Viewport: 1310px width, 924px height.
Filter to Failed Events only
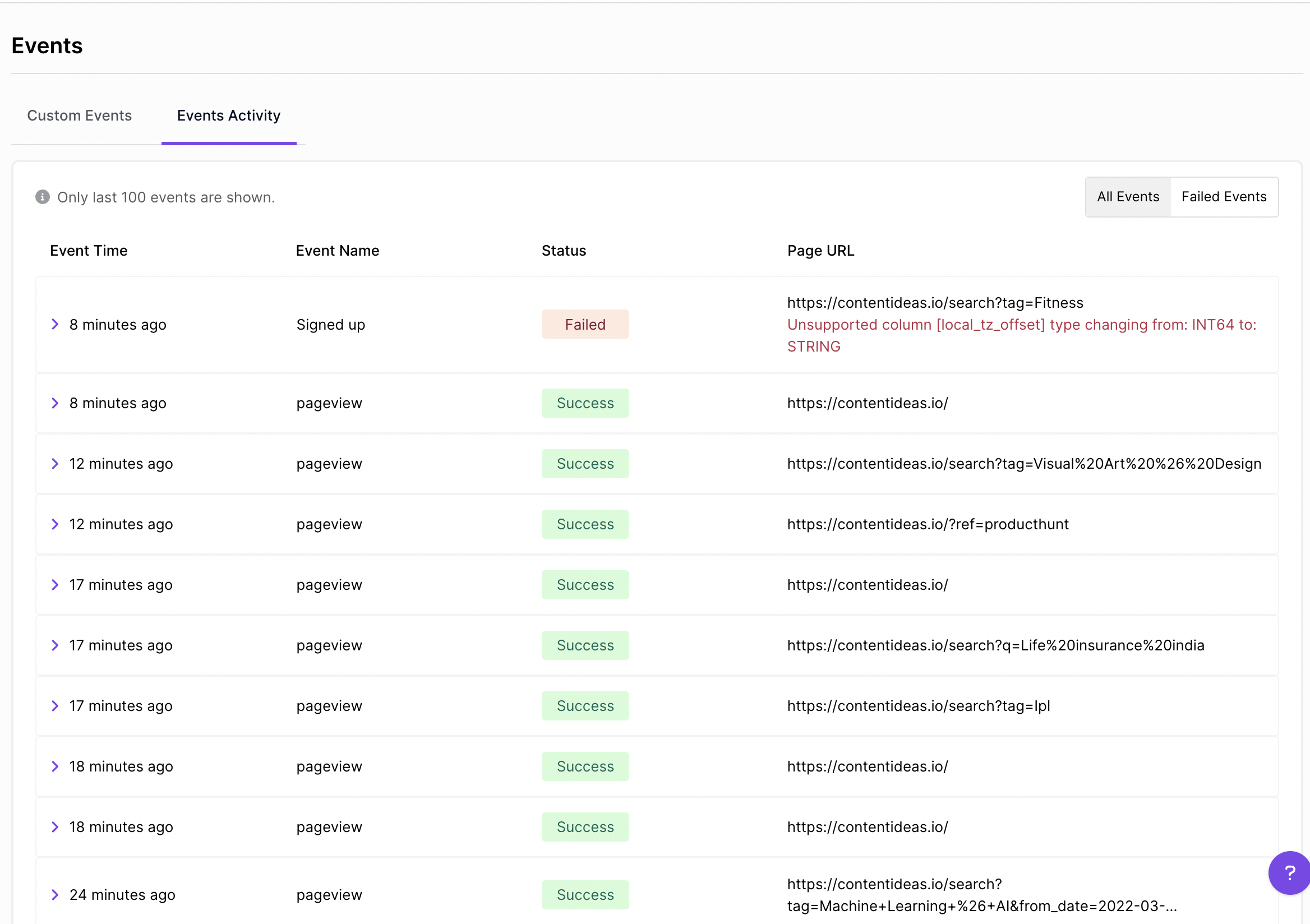coord(1223,197)
